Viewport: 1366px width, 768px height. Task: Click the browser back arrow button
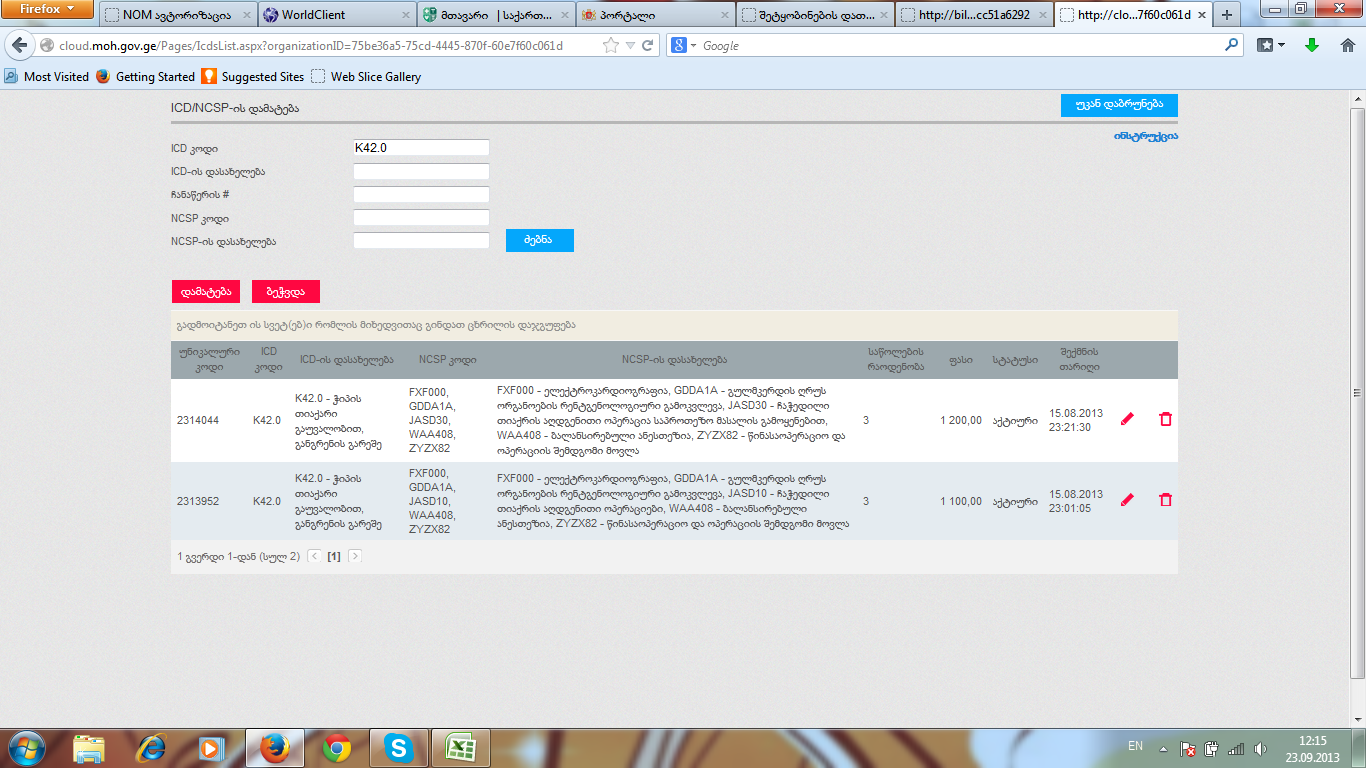[19, 46]
